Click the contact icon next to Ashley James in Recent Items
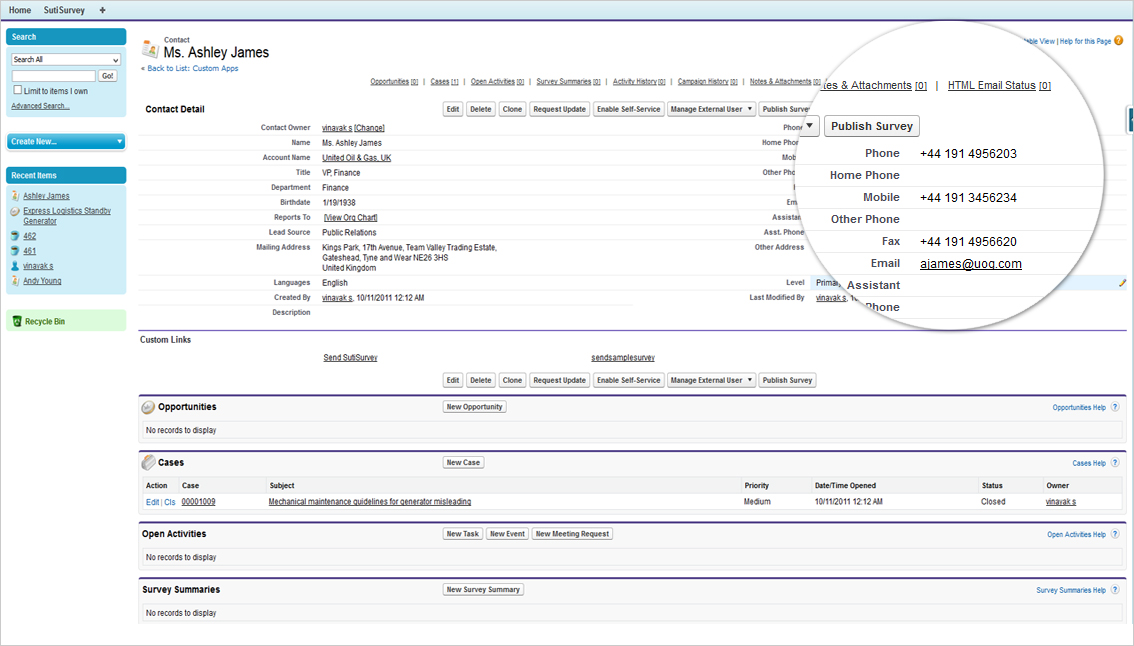 (x=15, y=196)
